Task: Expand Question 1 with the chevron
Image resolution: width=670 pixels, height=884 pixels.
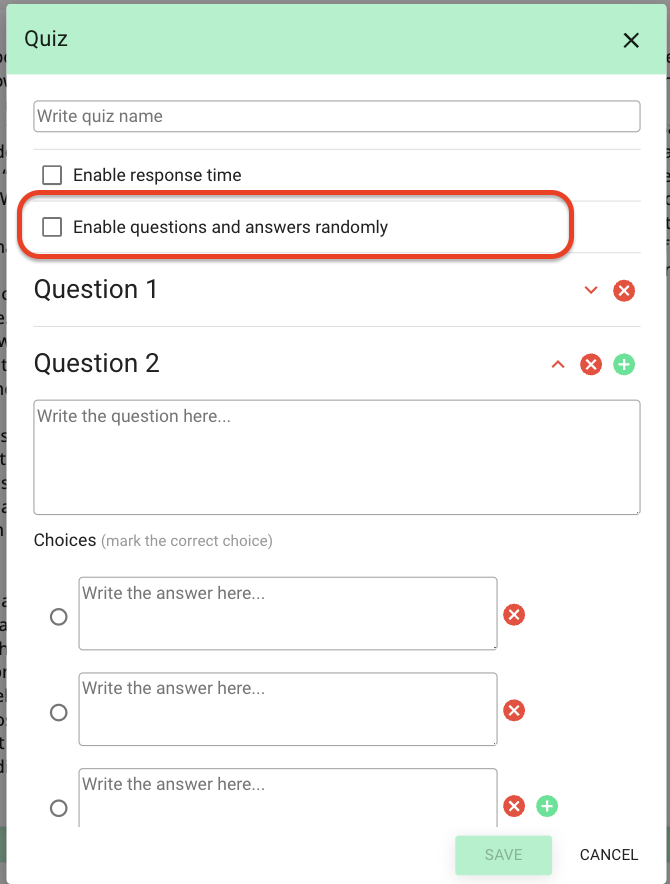Action: tap(591, 290)
